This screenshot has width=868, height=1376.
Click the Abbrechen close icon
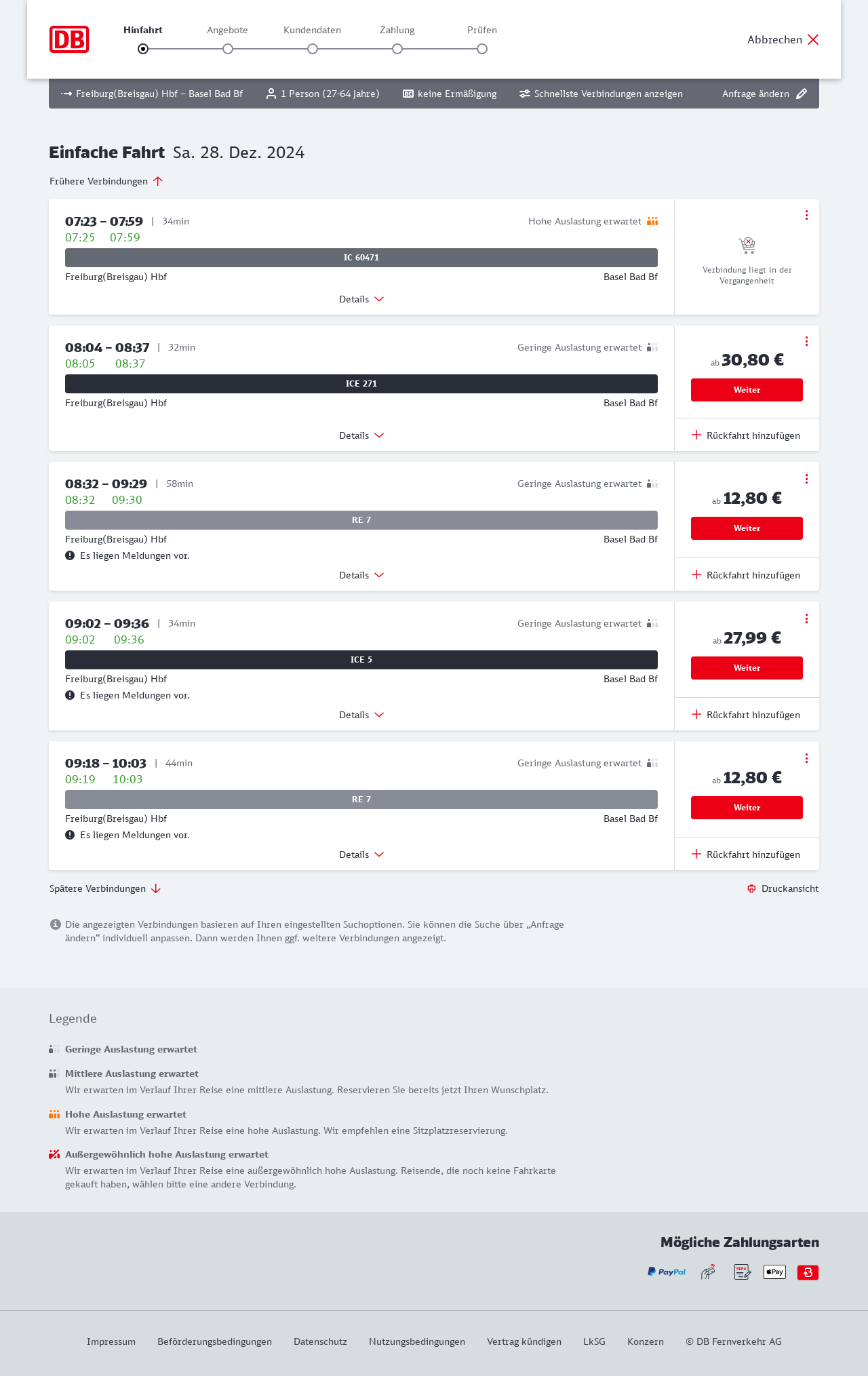tap(813, 39)
